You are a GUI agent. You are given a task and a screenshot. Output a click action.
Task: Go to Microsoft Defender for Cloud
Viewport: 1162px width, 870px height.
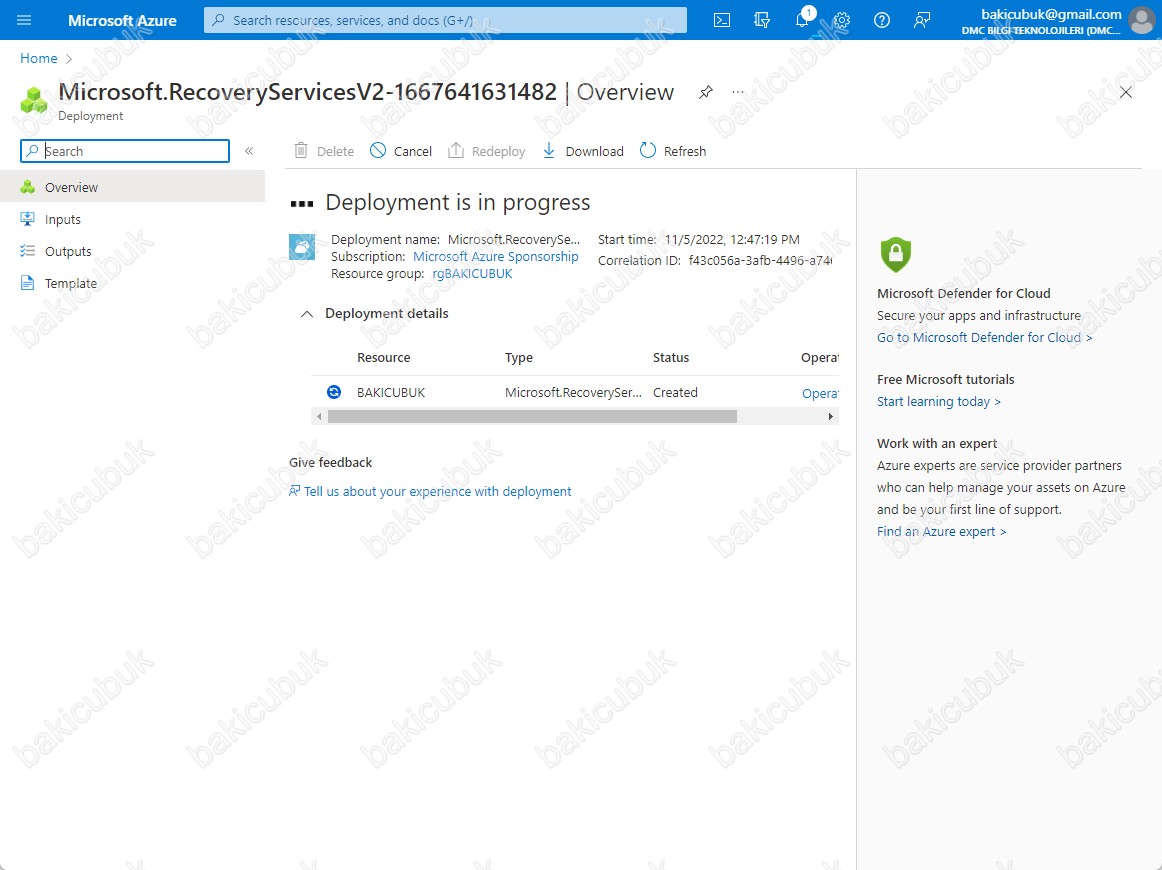pos(984,337)
